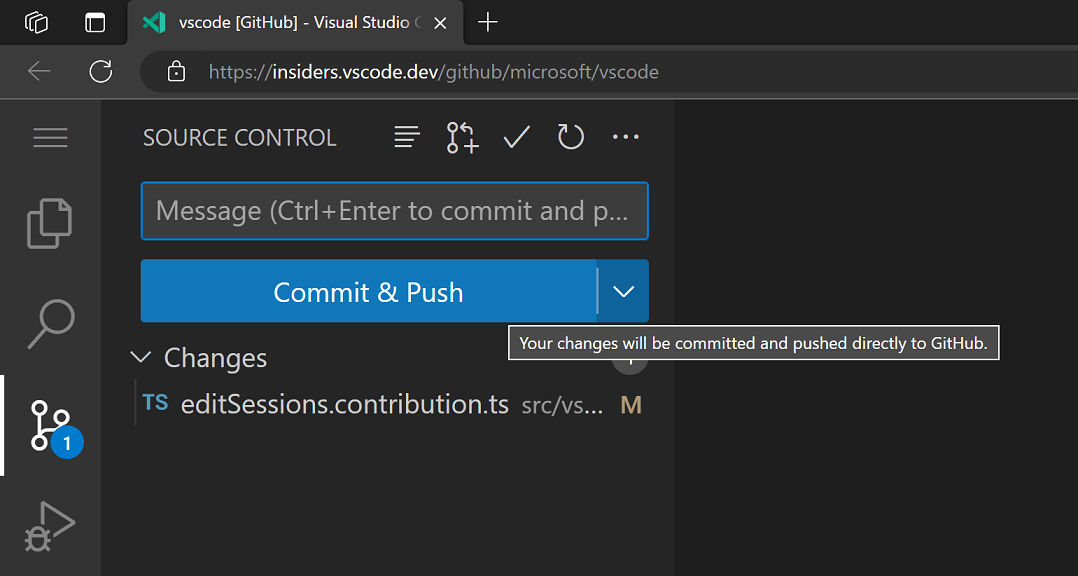Refresh the source control repository
1078x576 pixels.
(x=570, y=137)
